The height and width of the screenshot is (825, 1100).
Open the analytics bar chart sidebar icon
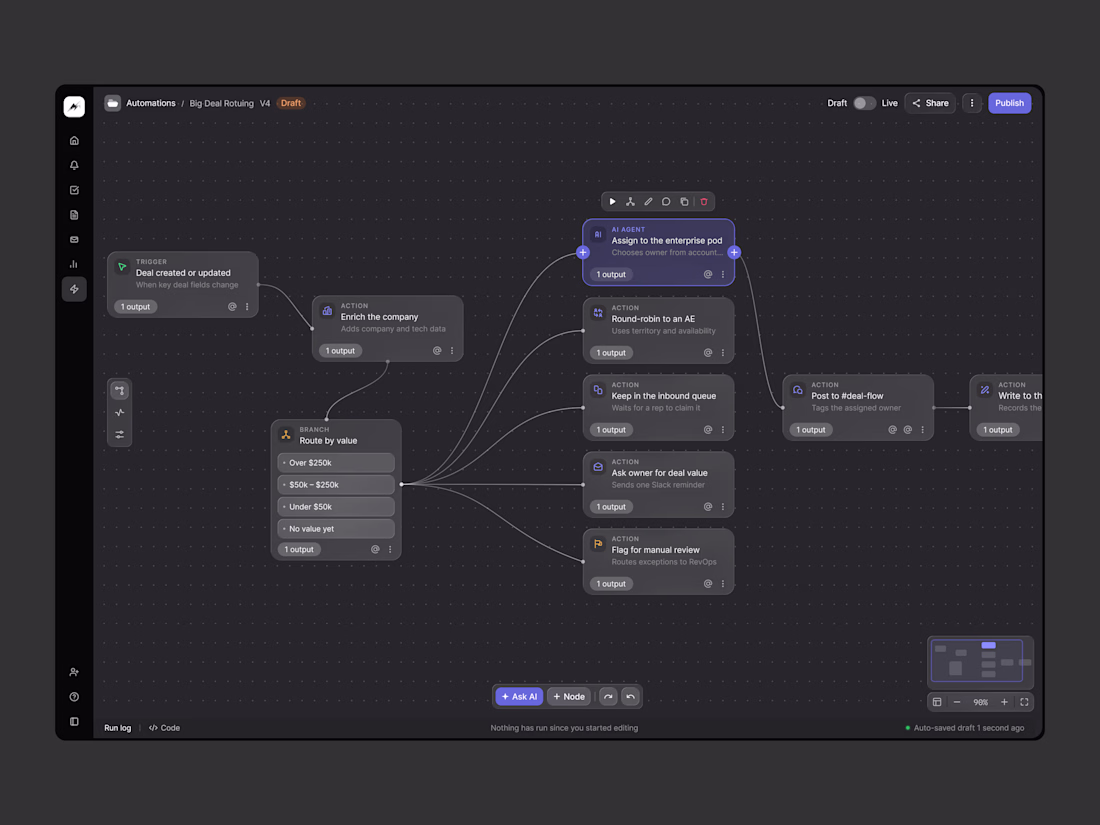click(74, 264)
